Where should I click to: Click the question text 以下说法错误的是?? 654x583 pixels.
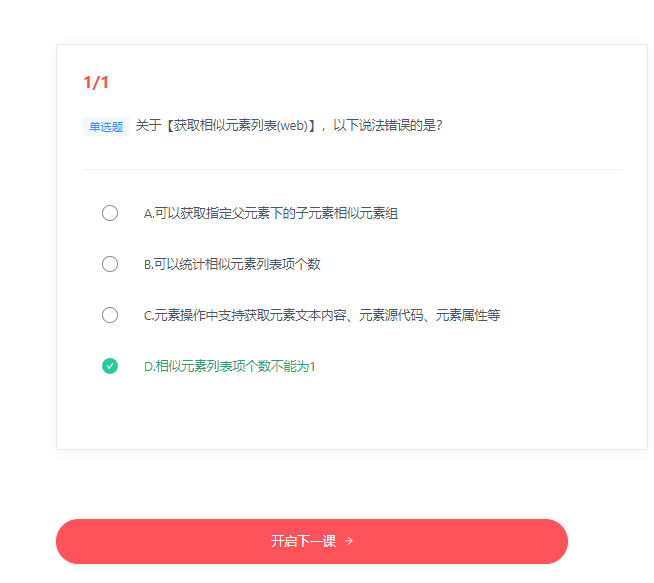pyautogui.click(x=388, y=126)
